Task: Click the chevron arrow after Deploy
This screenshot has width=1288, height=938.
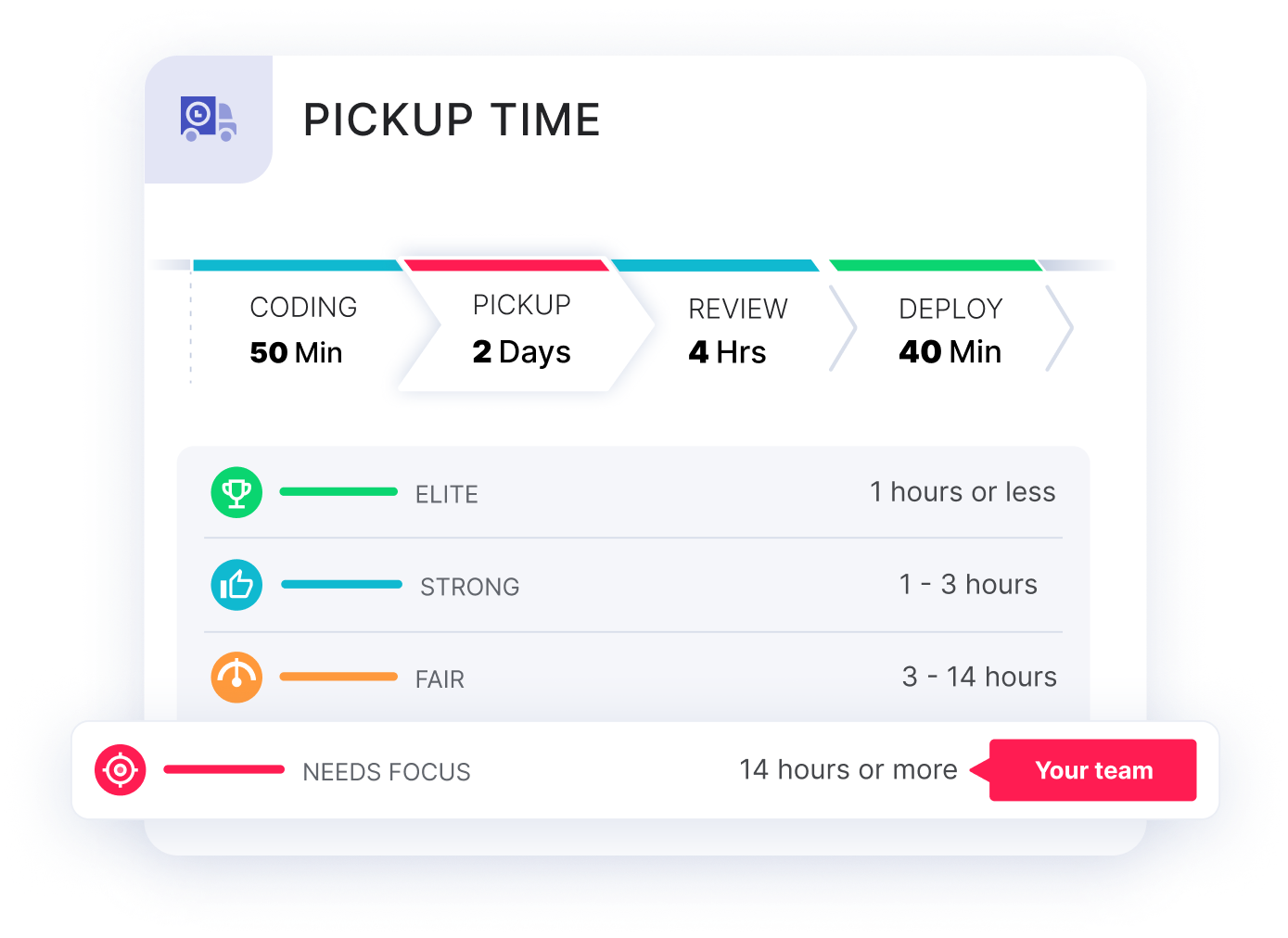Action: coord(1060,328)
